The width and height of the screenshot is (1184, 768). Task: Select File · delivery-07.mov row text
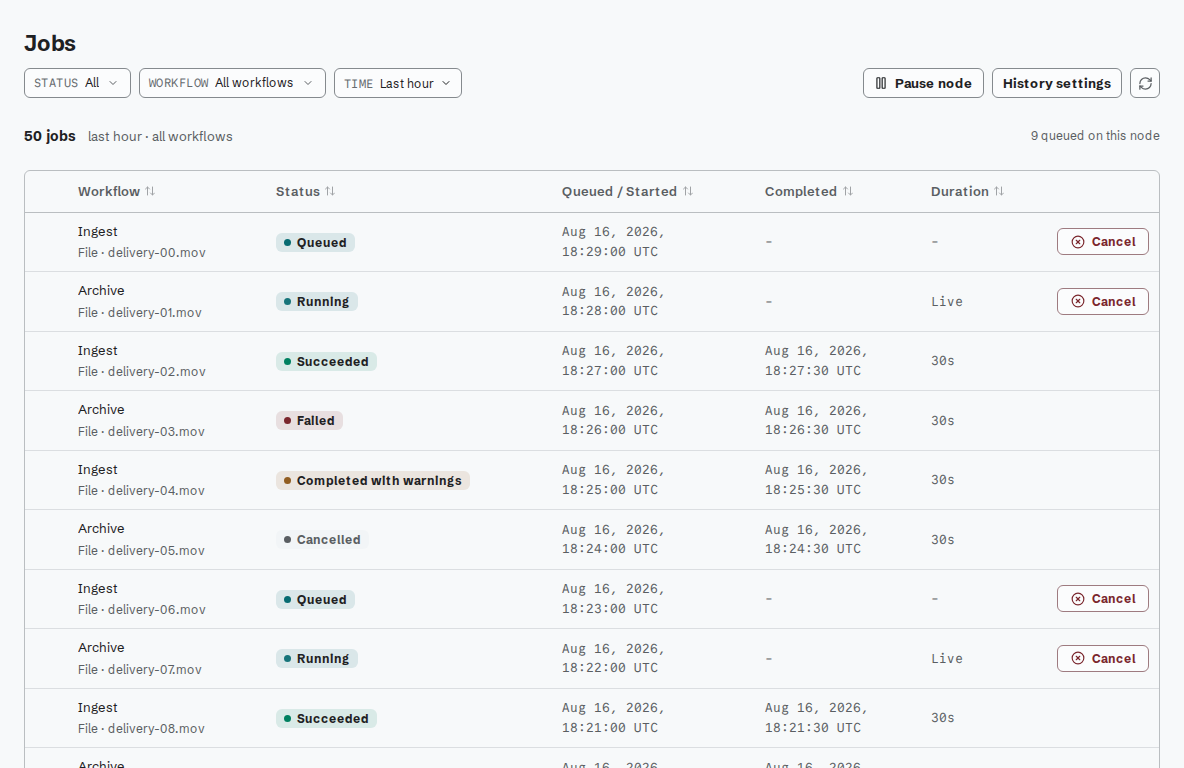[x=140, y=669]
